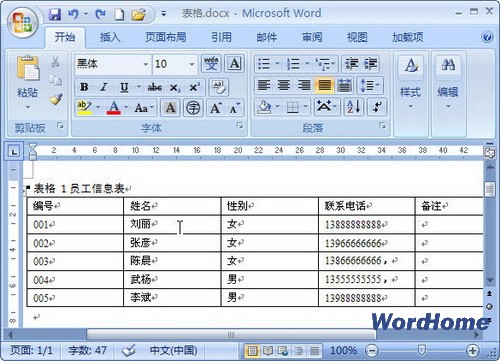This screenshot has width=500, height=361.
Task: Open the Office button menu
Action: click(23, 22)
